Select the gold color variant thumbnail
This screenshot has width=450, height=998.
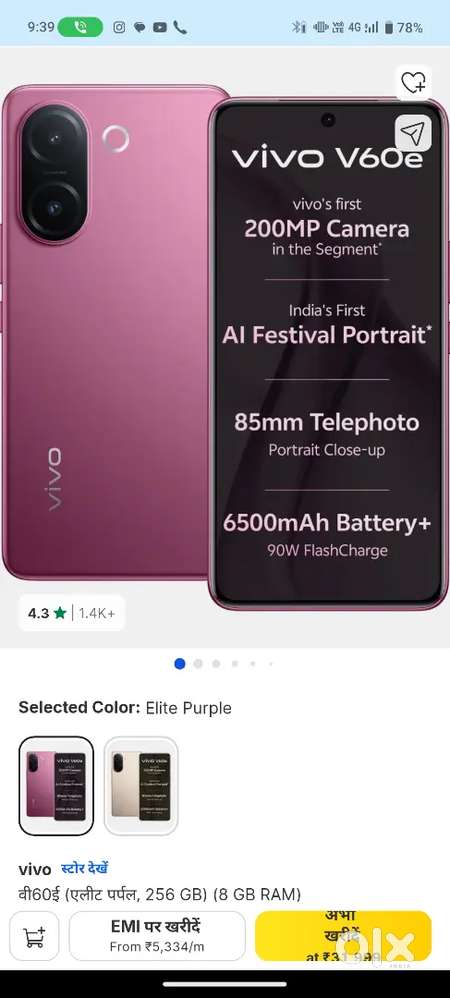click(141, 785)
